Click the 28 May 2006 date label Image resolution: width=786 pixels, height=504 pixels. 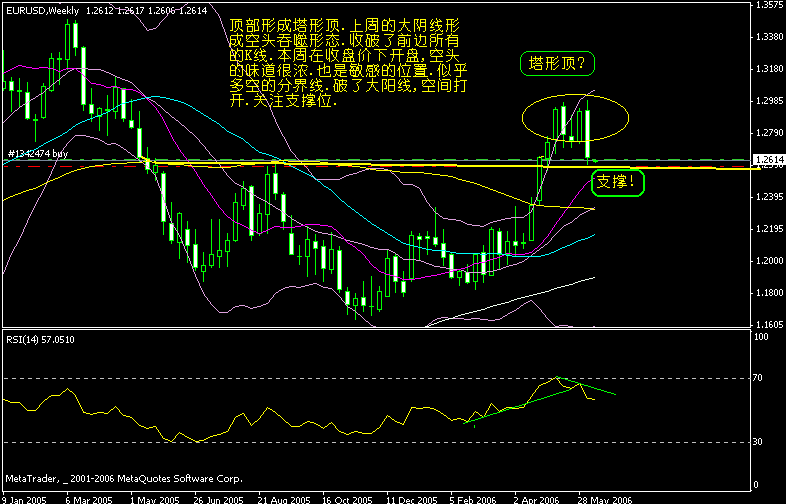605,499
